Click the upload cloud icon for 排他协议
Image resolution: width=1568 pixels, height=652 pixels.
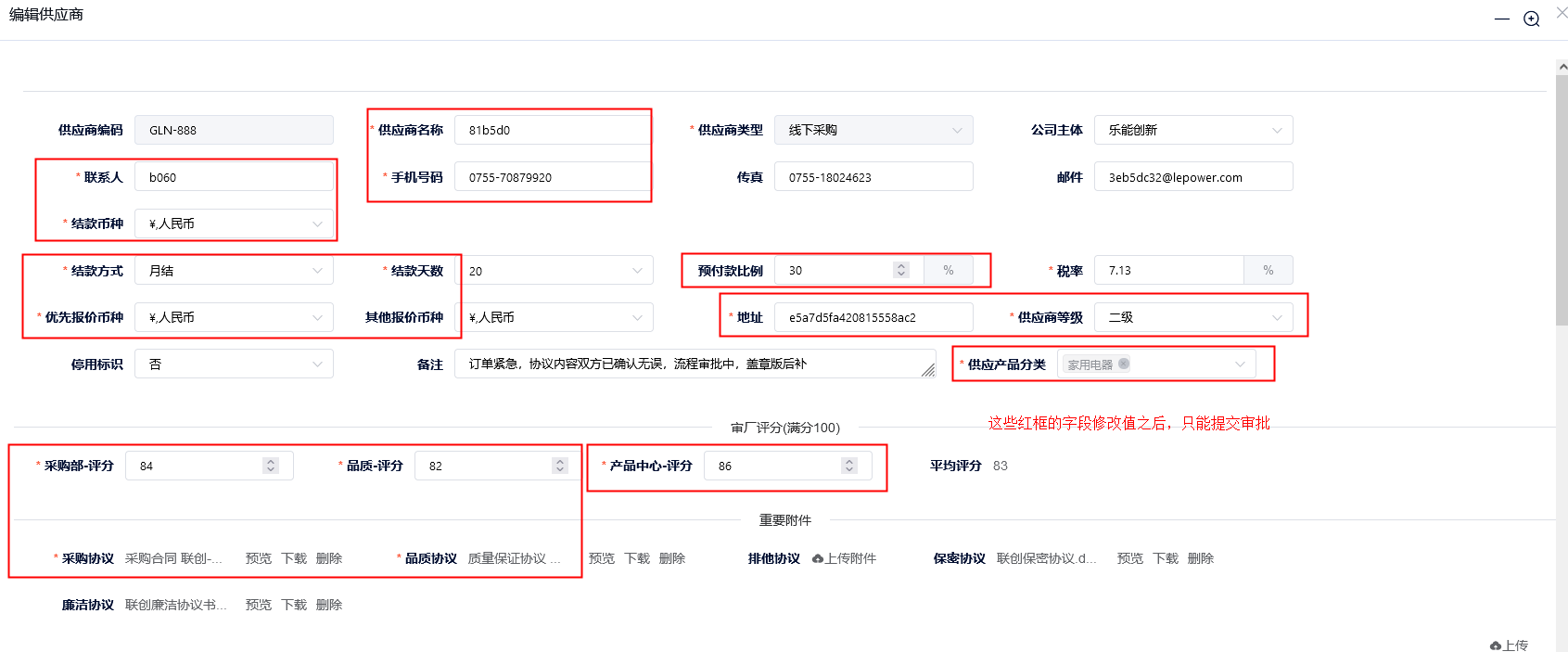point(818,558)
